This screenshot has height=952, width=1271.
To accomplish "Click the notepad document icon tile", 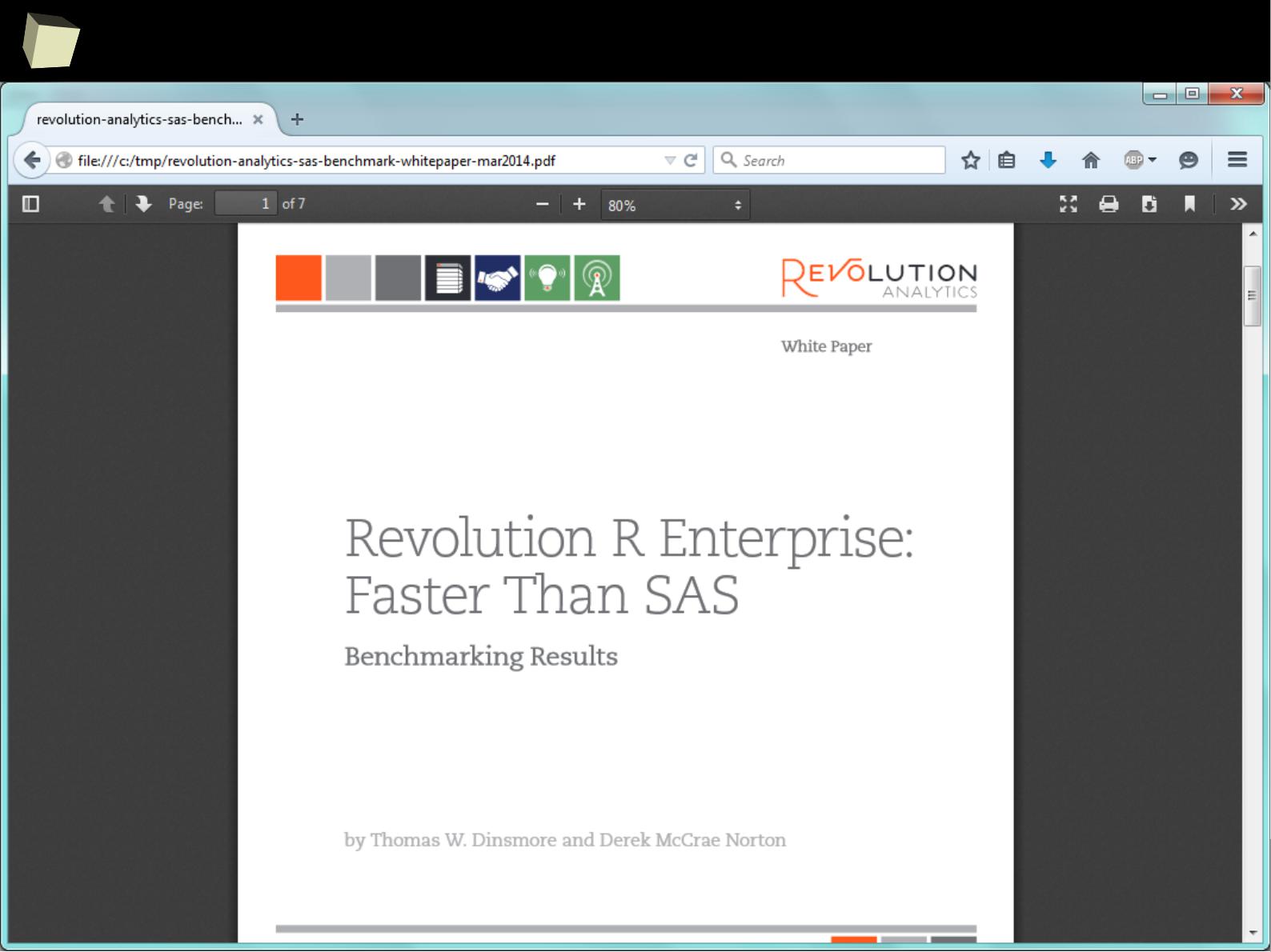I will (x=448, y=278).
